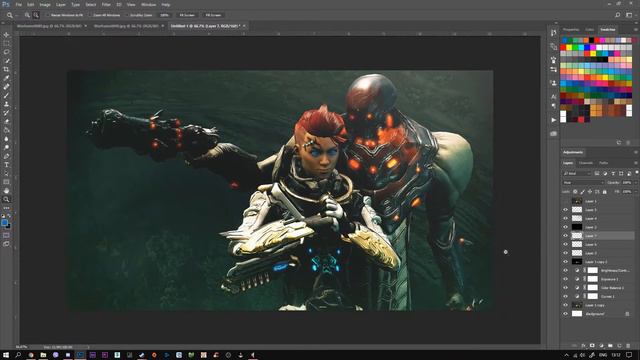Click the Delete layer trash icon
The image size is (640, 360).
[x=628, y=345]
